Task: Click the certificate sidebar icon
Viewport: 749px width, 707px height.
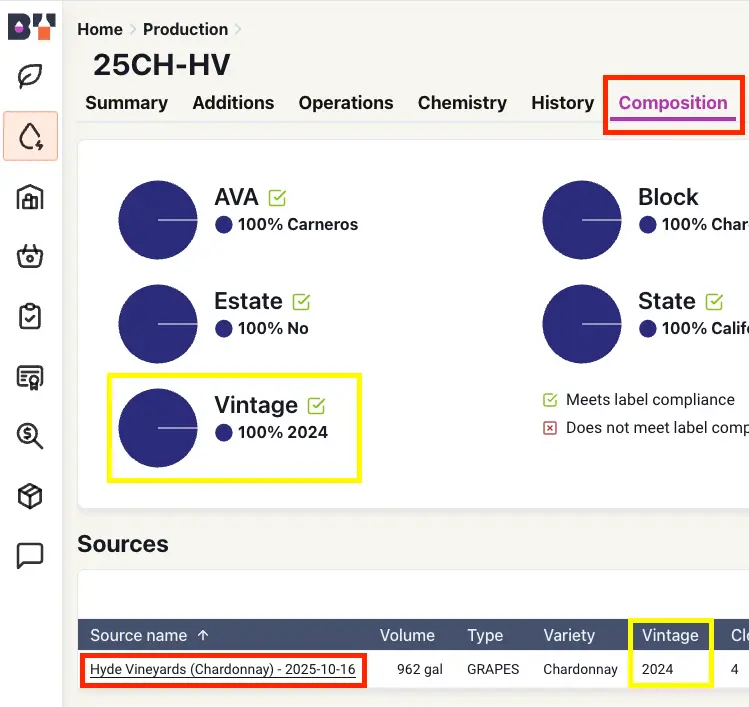Action: 30,376
